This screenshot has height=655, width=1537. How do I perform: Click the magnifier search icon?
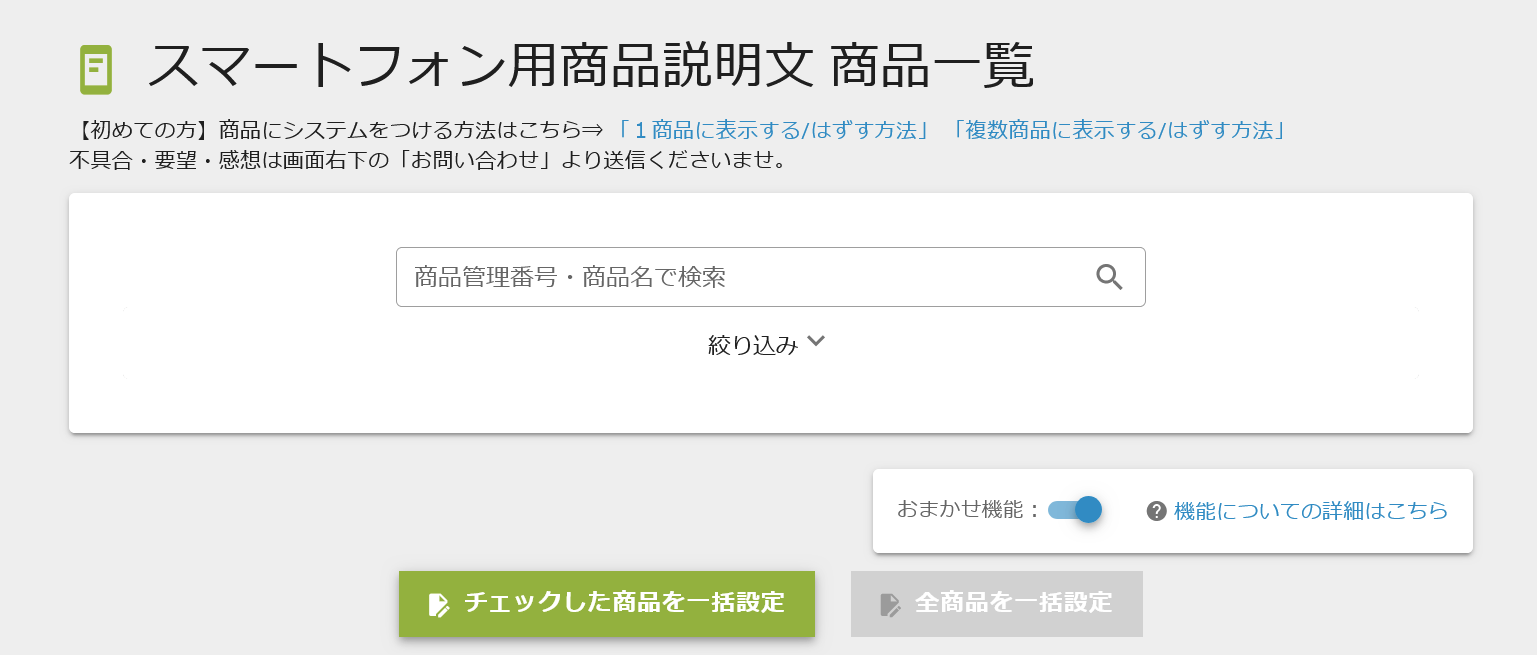(x=1109, y=277)
